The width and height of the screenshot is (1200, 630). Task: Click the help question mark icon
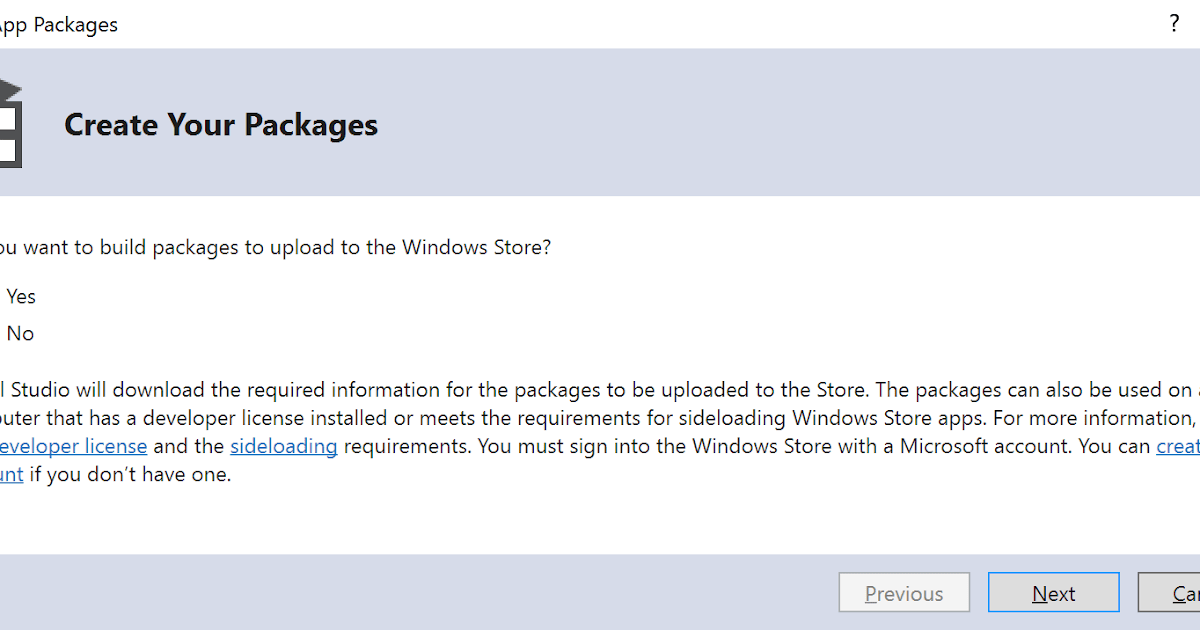click(1174, 23)
